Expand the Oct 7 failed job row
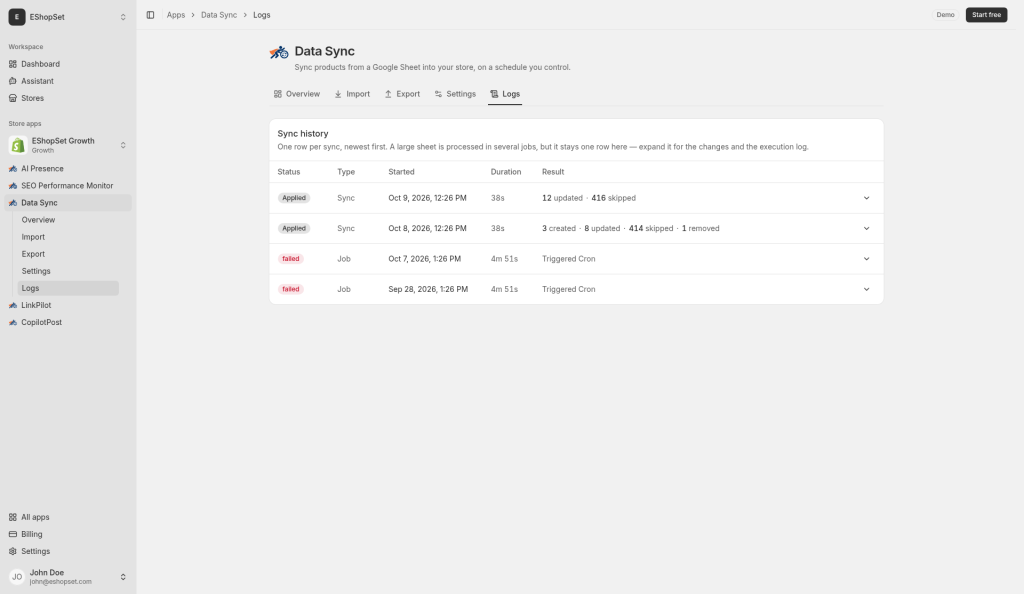This screenshot has width=1024, height=594. click(x=867, y=259)
